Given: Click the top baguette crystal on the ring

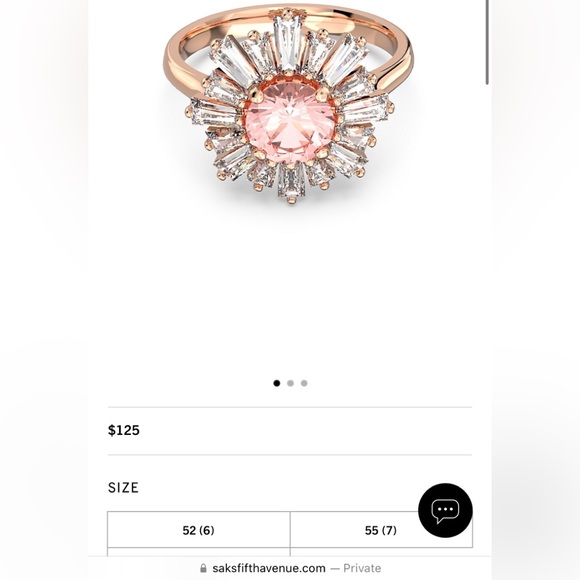Looking at the screenshot, I should pos(287,41).
